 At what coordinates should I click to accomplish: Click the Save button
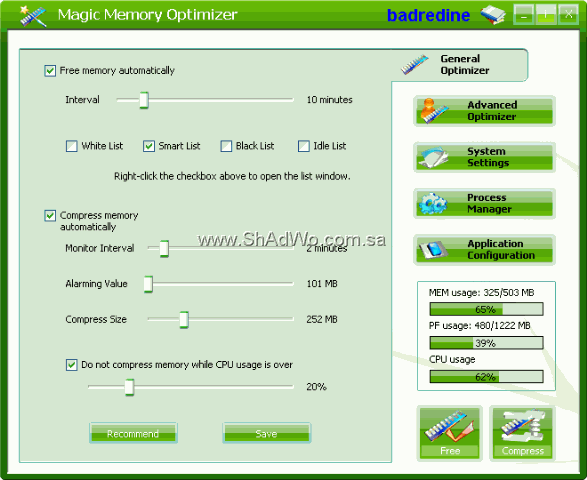[x=267, y=434]
